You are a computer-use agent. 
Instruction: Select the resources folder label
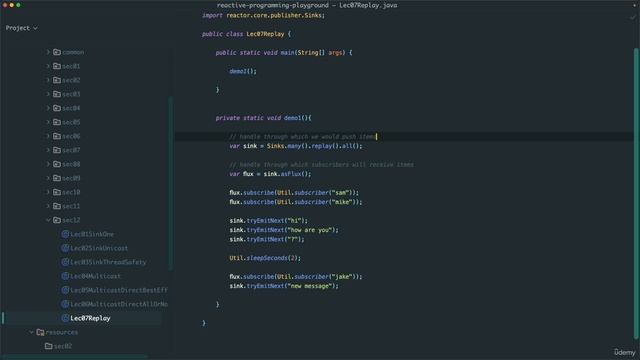point(62,332)
